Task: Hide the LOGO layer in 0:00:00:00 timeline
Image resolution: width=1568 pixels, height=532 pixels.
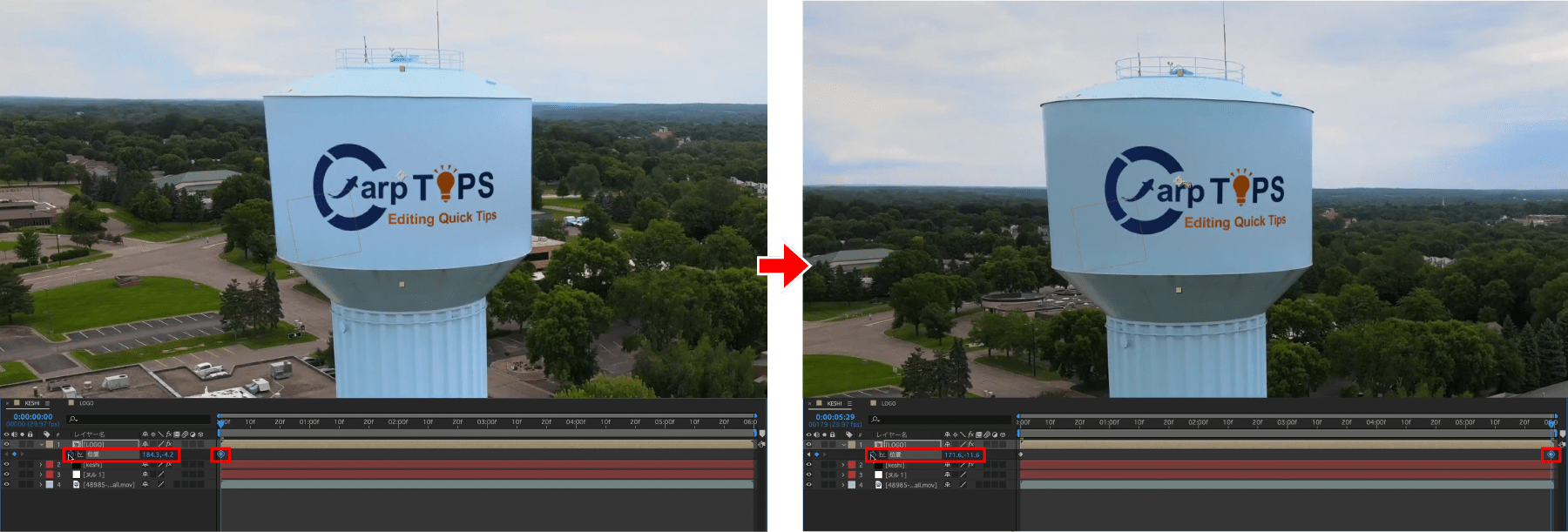Action: [x=6, y=444]
